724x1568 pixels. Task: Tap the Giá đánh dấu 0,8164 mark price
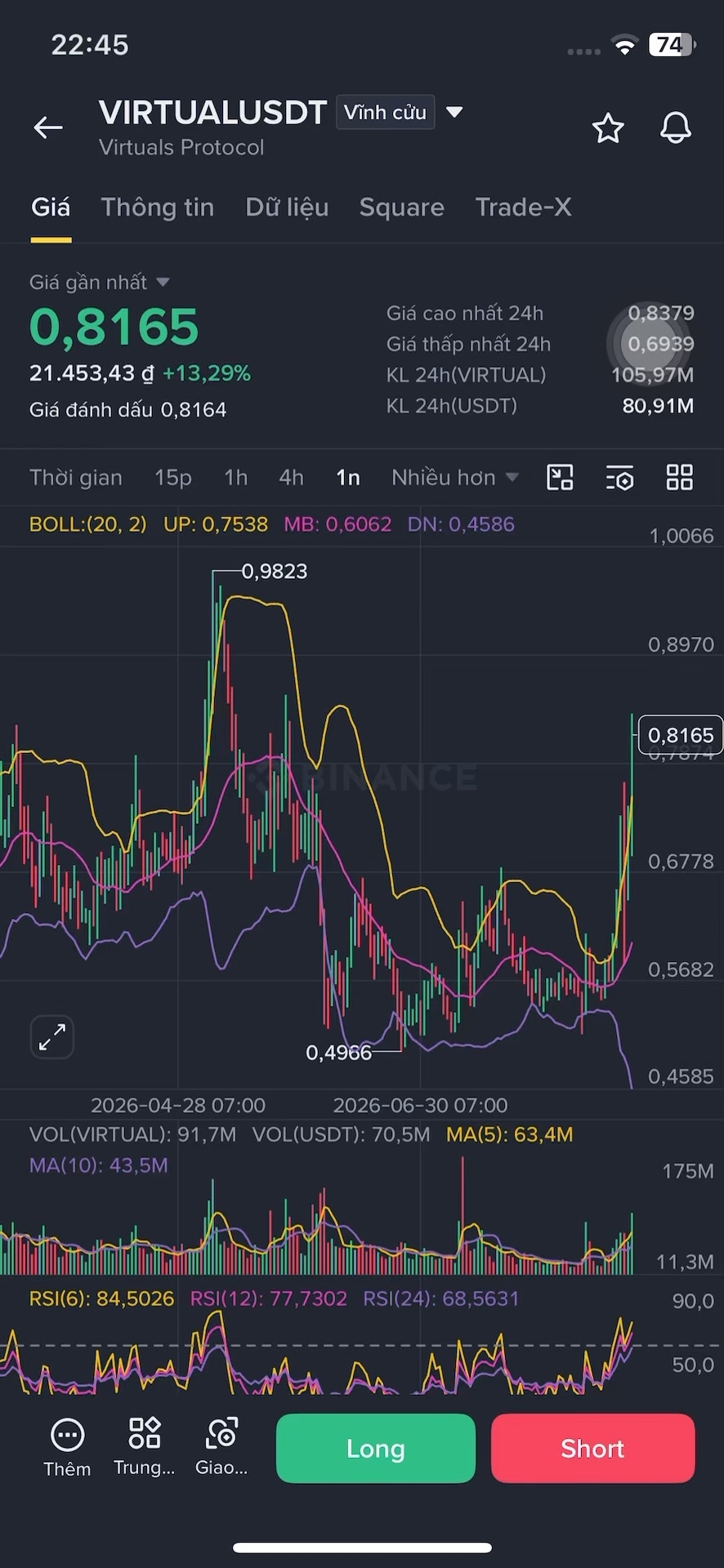[x=128, y=410]
